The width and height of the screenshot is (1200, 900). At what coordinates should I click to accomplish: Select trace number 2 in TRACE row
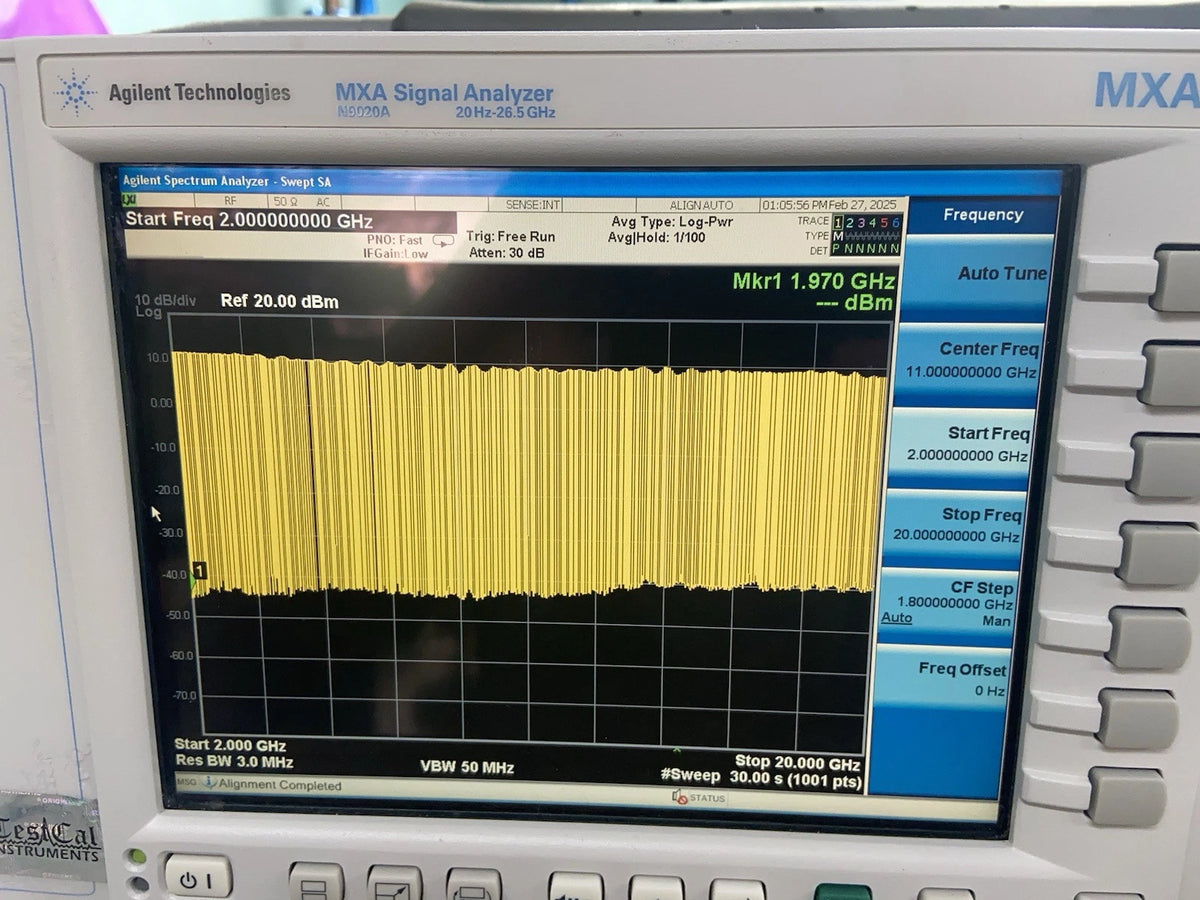coord(851,222)
